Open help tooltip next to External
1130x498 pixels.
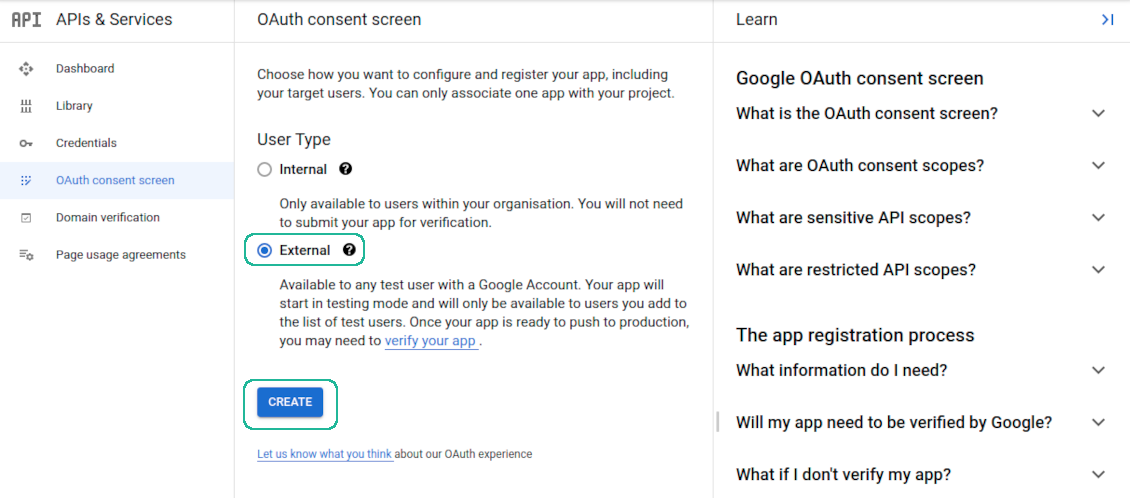(x=349, y=250)
